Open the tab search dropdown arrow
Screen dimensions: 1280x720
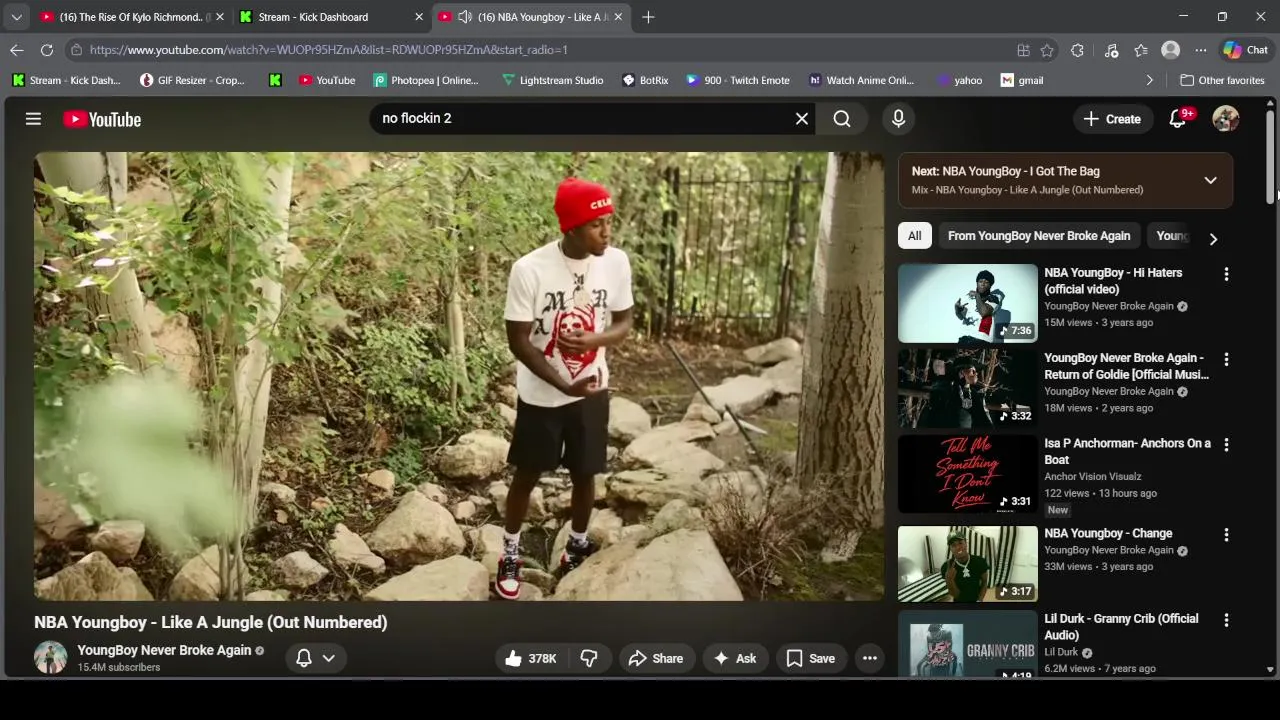pyautogui.click(x=16, y=17)
